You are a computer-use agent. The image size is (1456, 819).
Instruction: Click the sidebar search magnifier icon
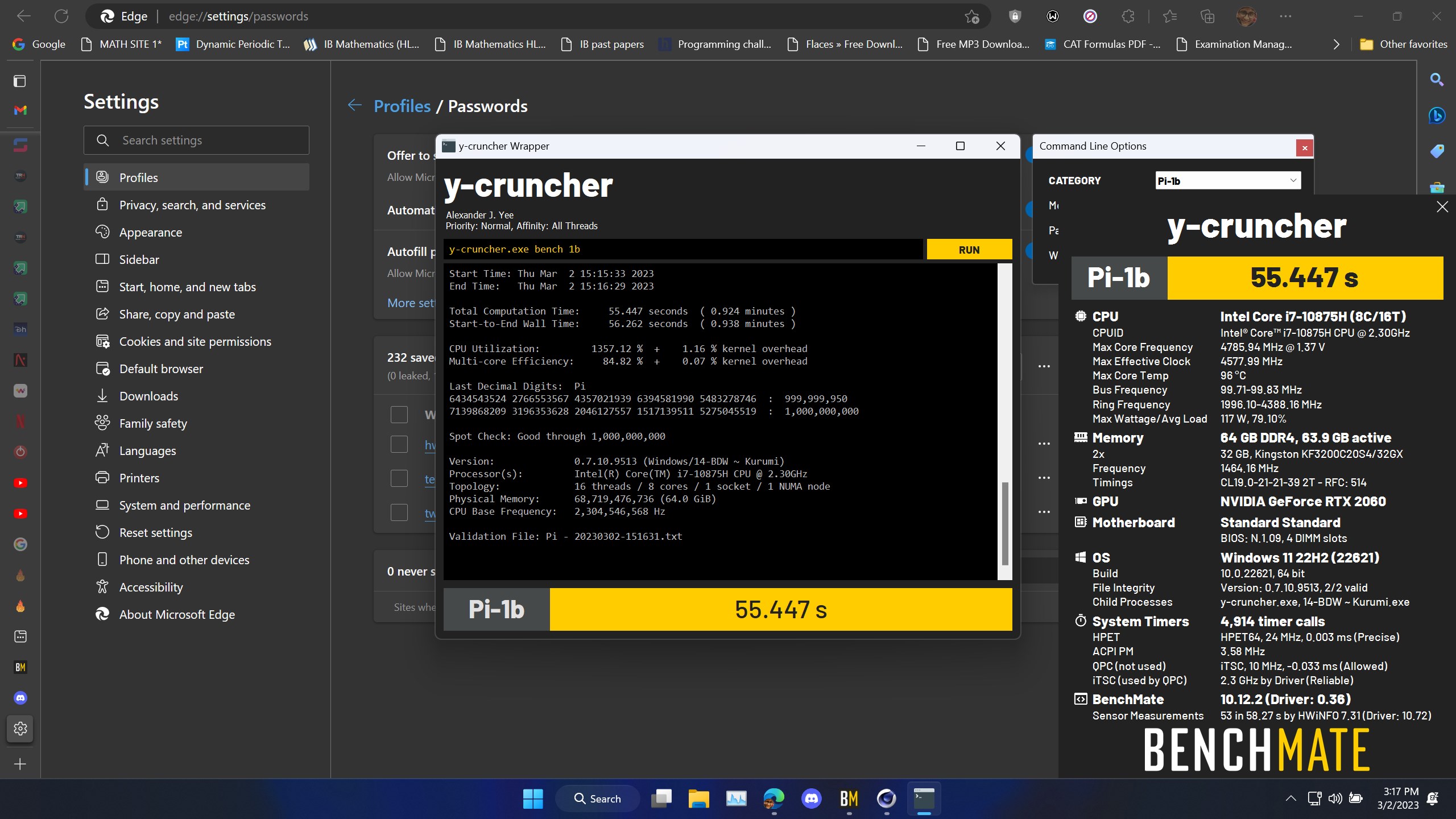point(1437,80)
